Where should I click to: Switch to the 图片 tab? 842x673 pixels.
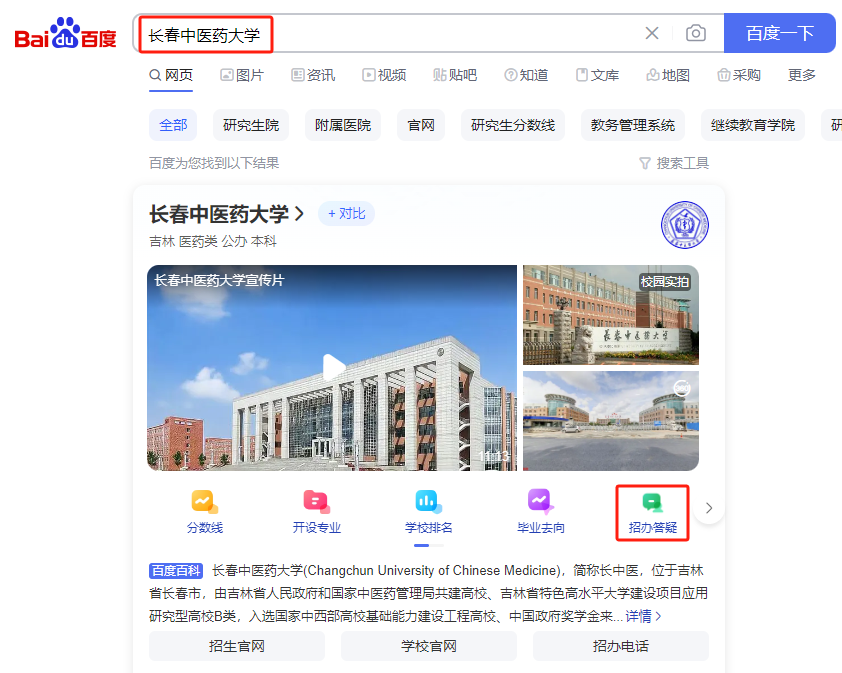click(x=242, y=75)
